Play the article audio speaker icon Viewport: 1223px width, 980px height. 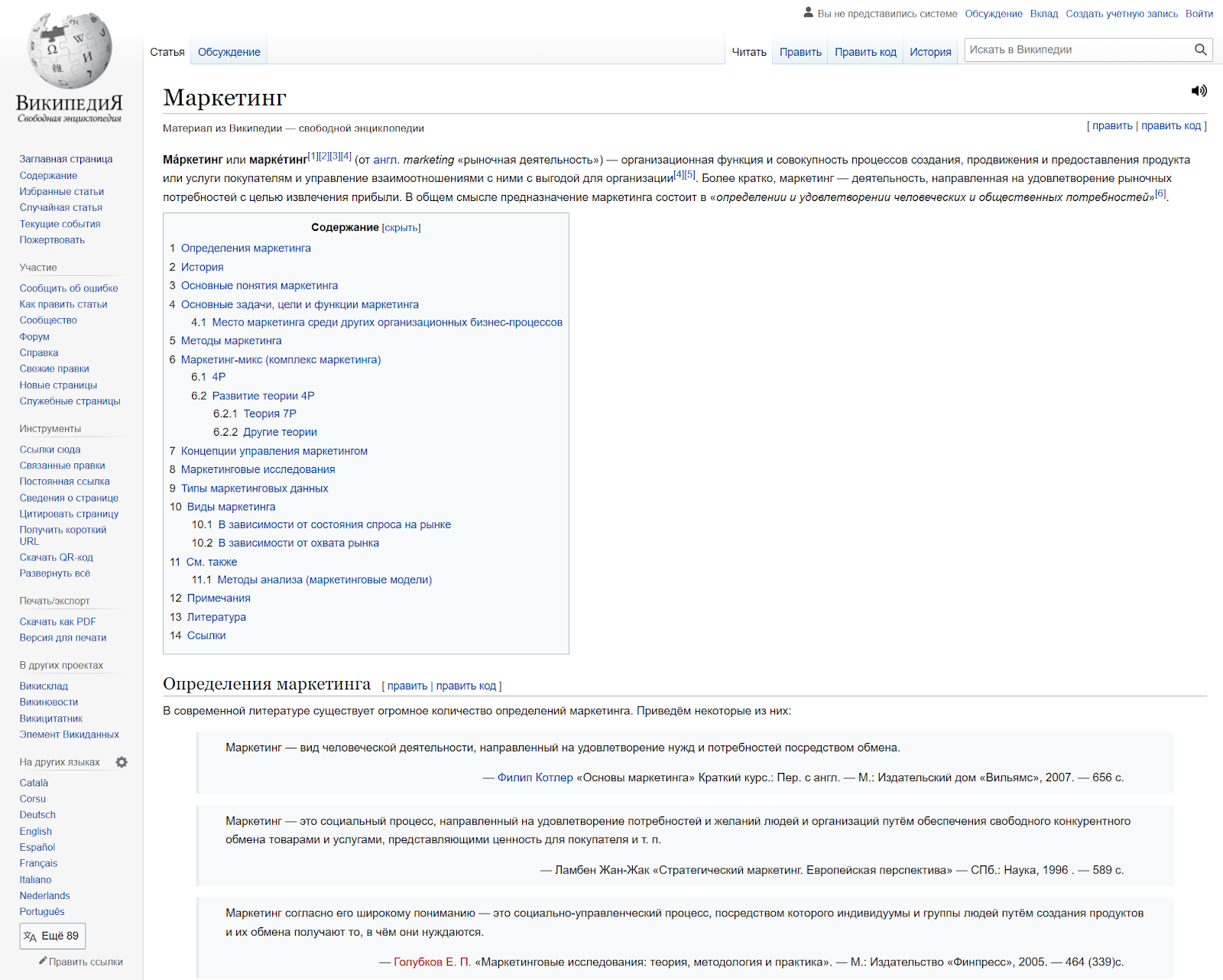coord(1199,91)
